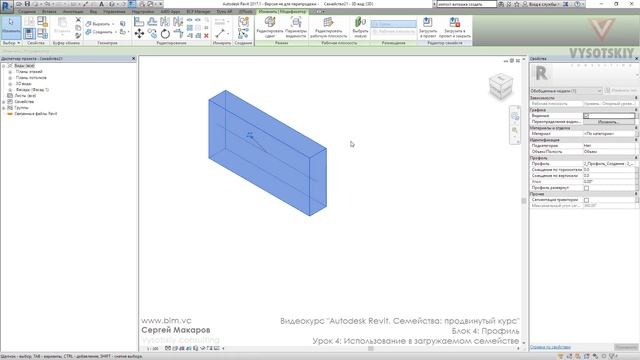Open Visibility Settings in ribbon

(x=296, y=27)
